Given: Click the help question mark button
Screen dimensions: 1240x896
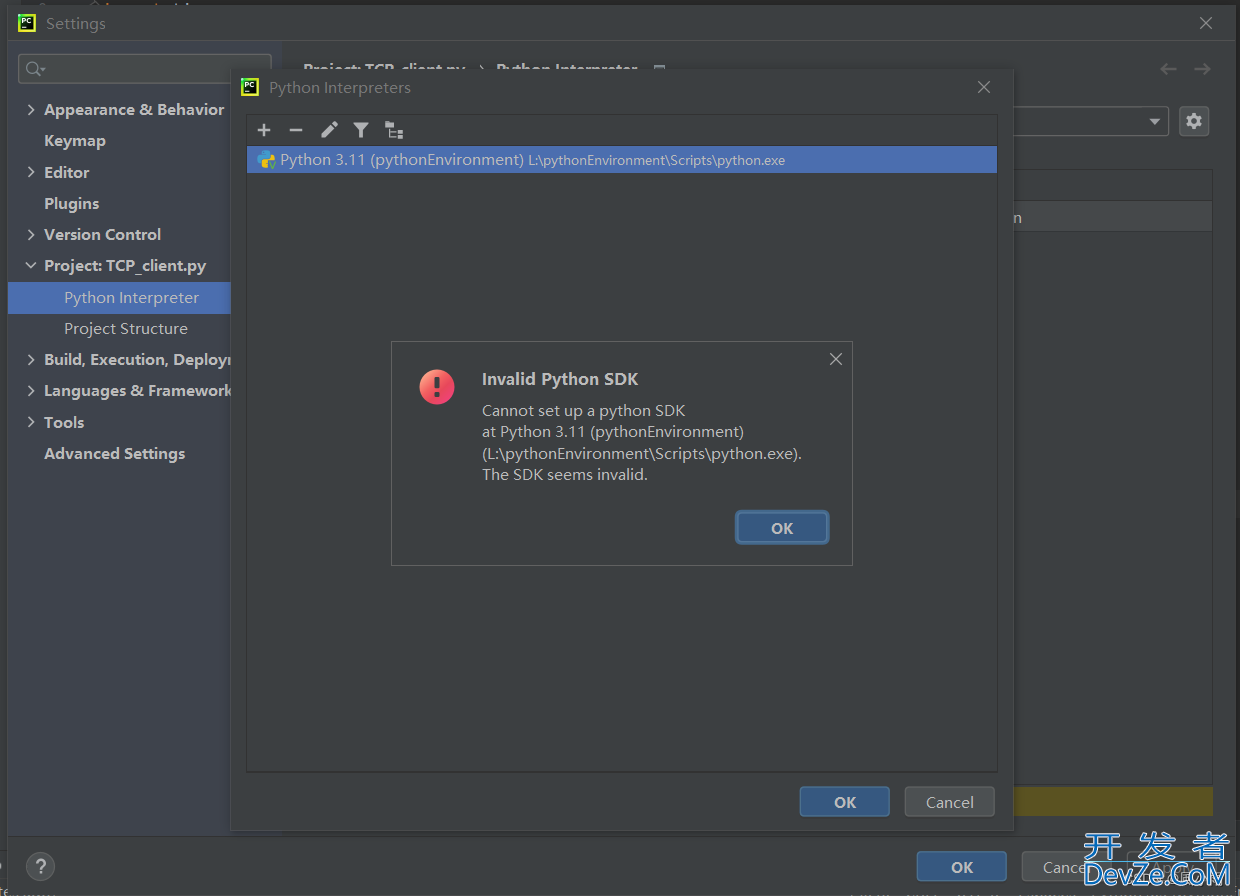Looking at the screenshot, I should click(40, 866).
